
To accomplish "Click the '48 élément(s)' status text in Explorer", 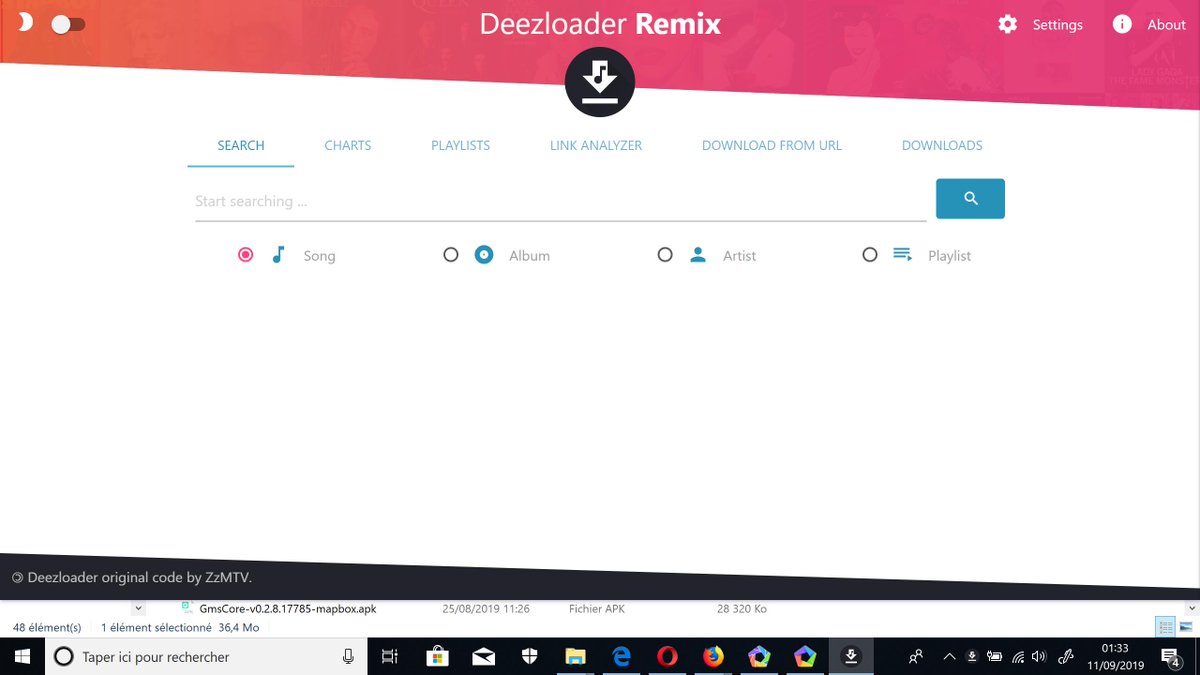I will pos(47,627).
